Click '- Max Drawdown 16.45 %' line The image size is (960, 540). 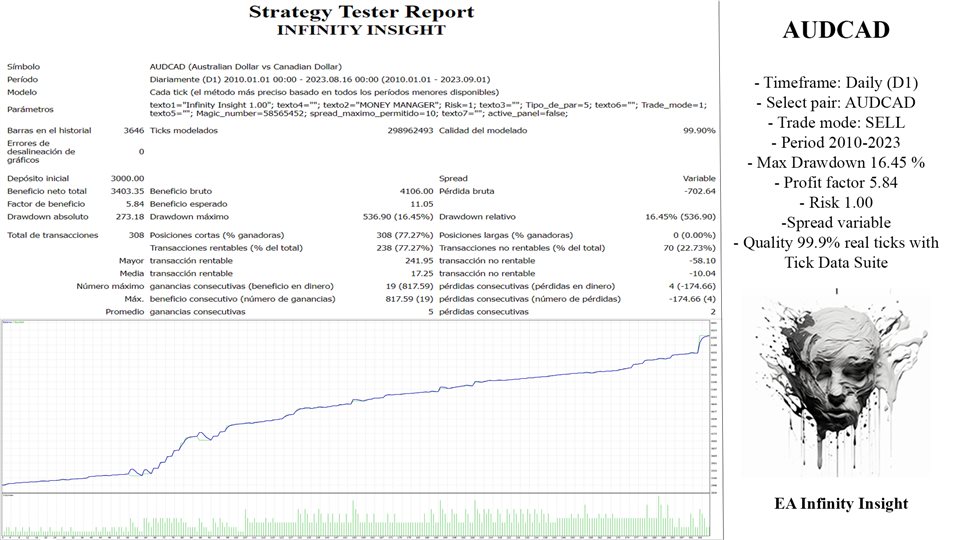(x=836, y=162)
